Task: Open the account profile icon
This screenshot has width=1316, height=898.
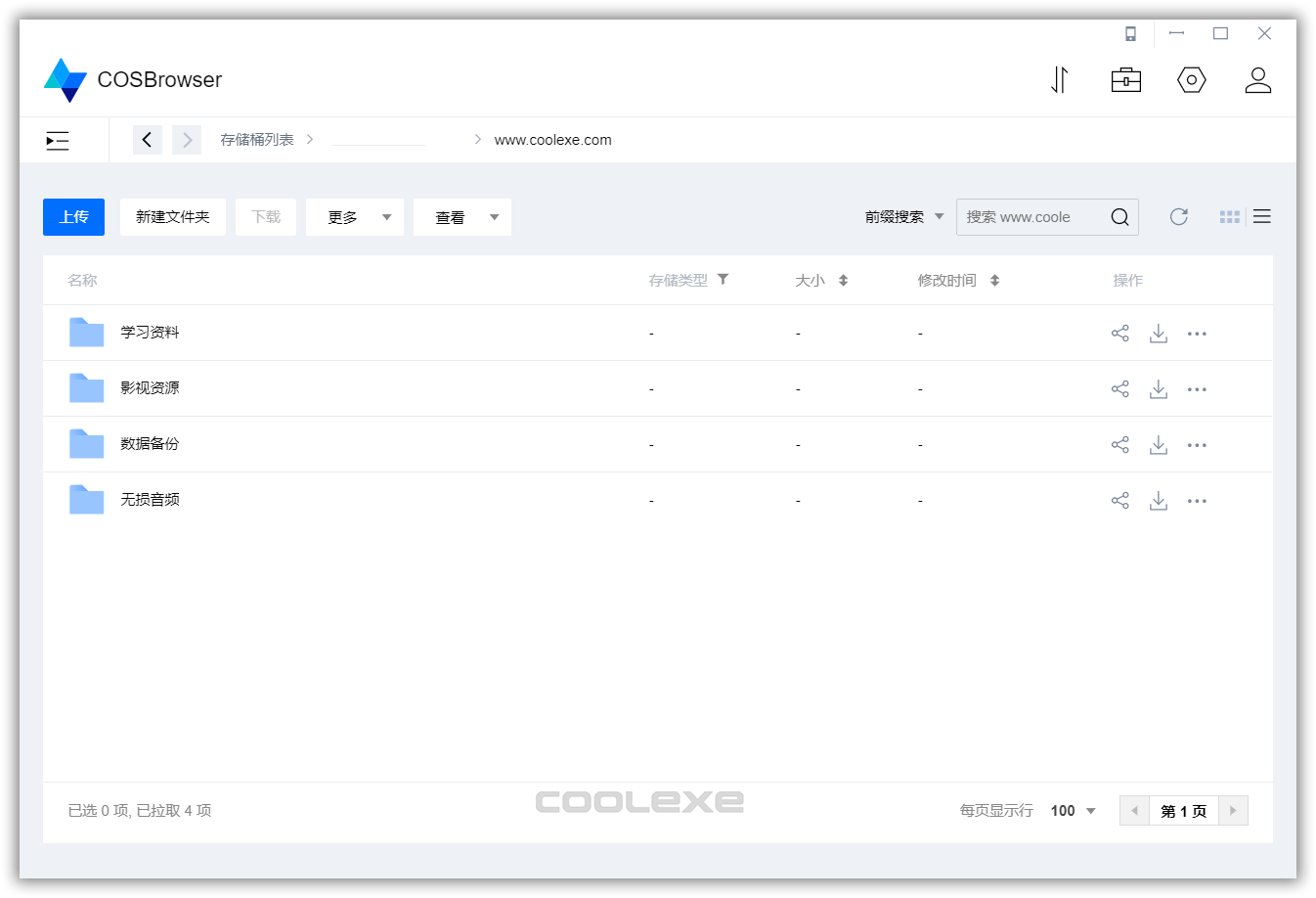Action: click(1258, 80)
